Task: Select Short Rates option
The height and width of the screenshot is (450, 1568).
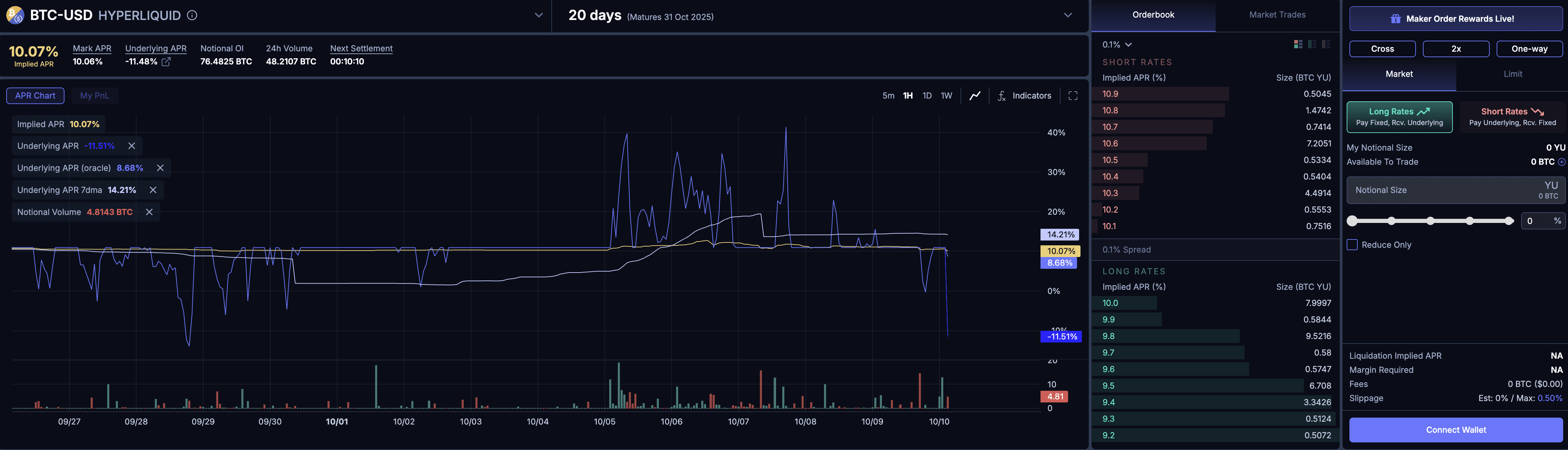Action: [x=1512, y=117]
